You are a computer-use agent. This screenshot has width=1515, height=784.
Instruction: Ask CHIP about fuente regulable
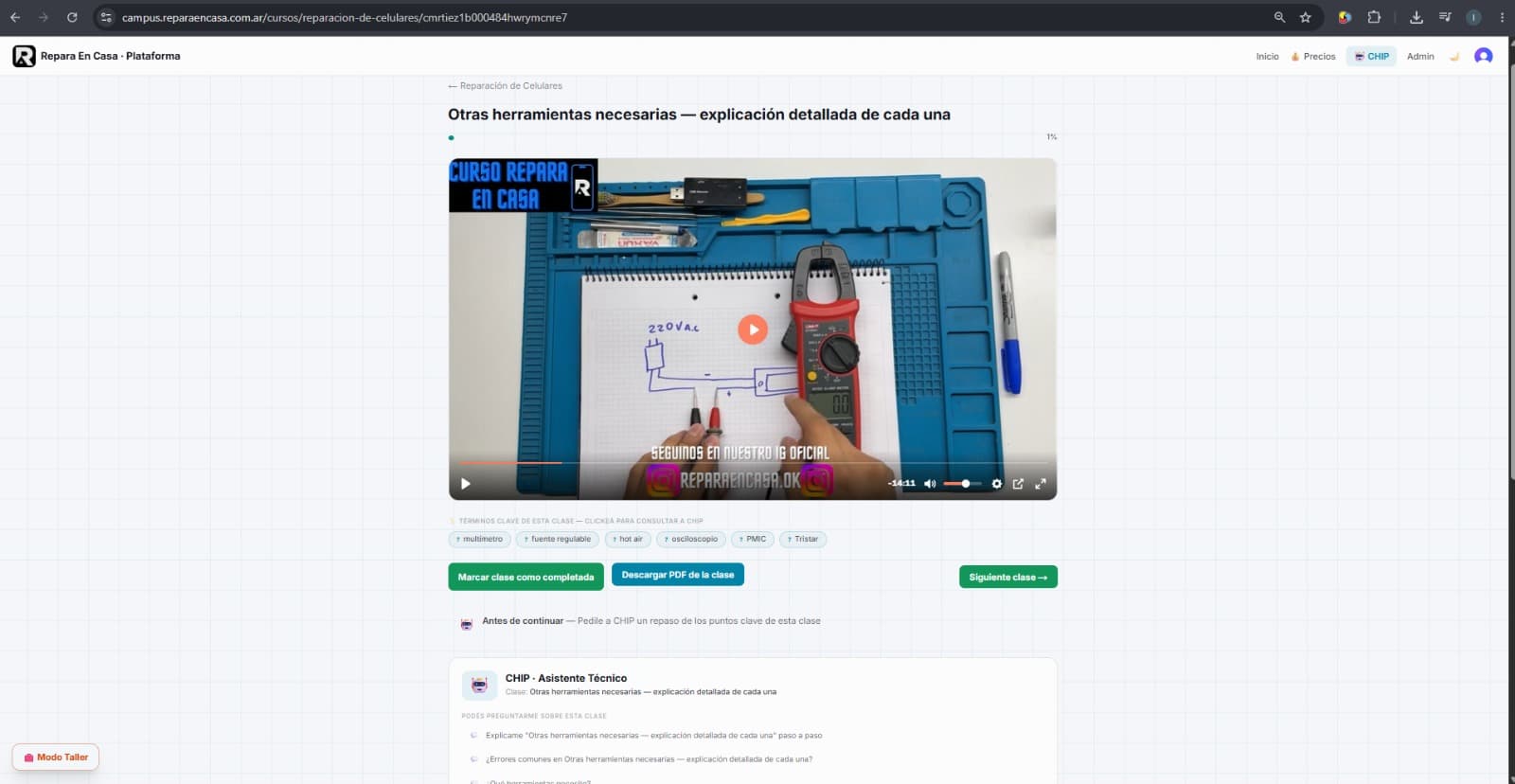click(x=558, y=539)
